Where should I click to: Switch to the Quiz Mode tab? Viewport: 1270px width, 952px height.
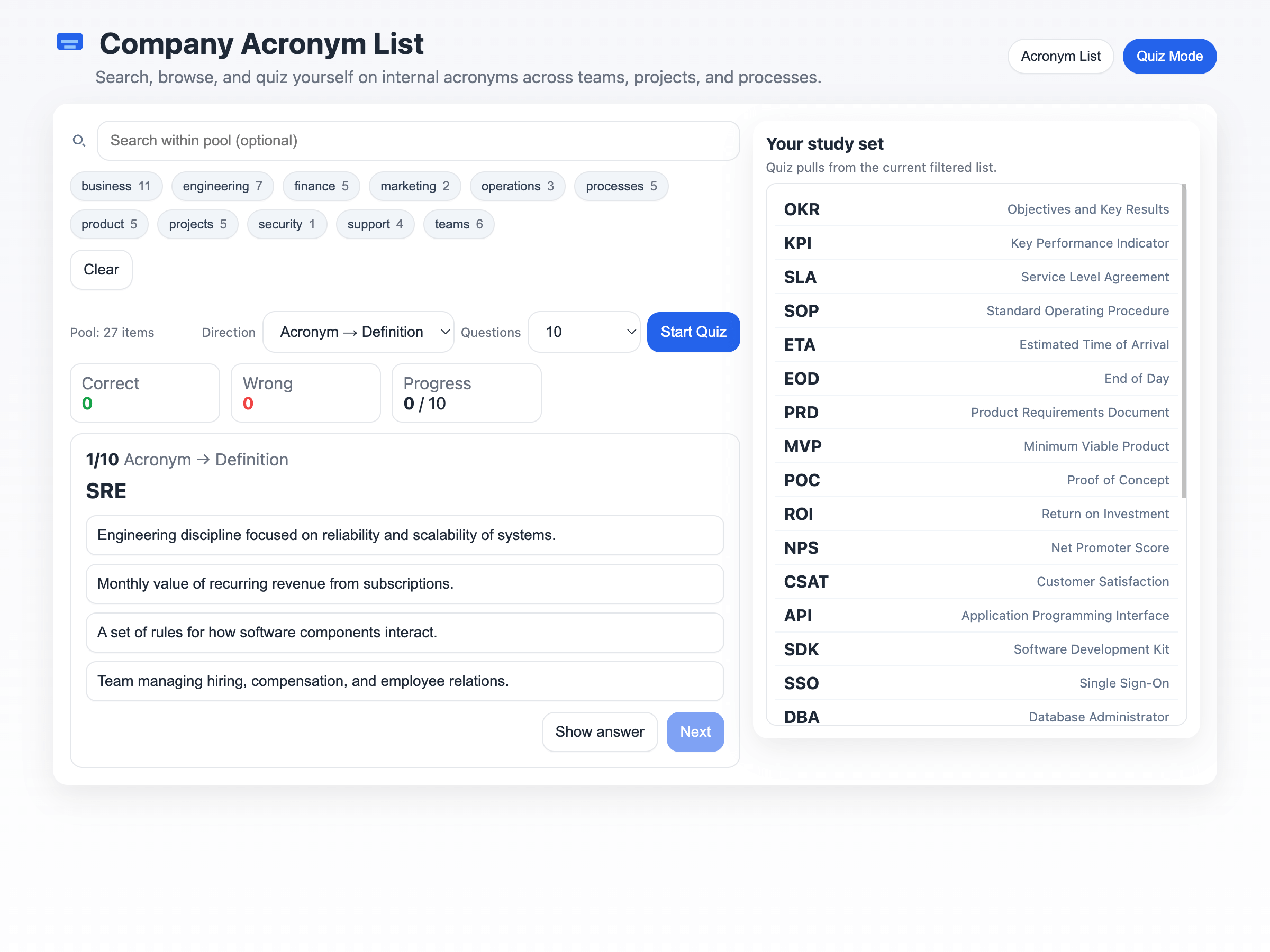click(1169, 56)
